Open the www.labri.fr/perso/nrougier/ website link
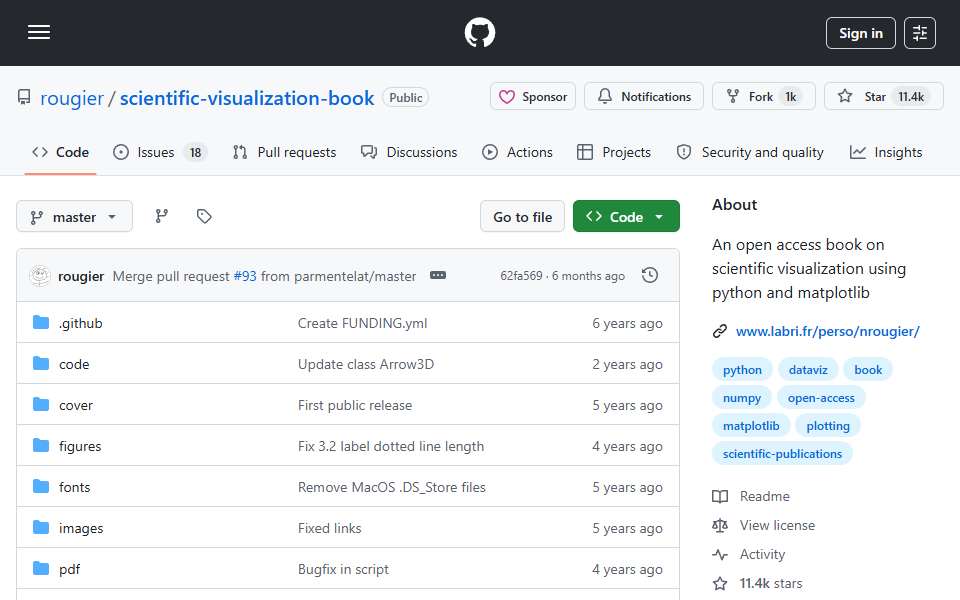 click(827, 331)
